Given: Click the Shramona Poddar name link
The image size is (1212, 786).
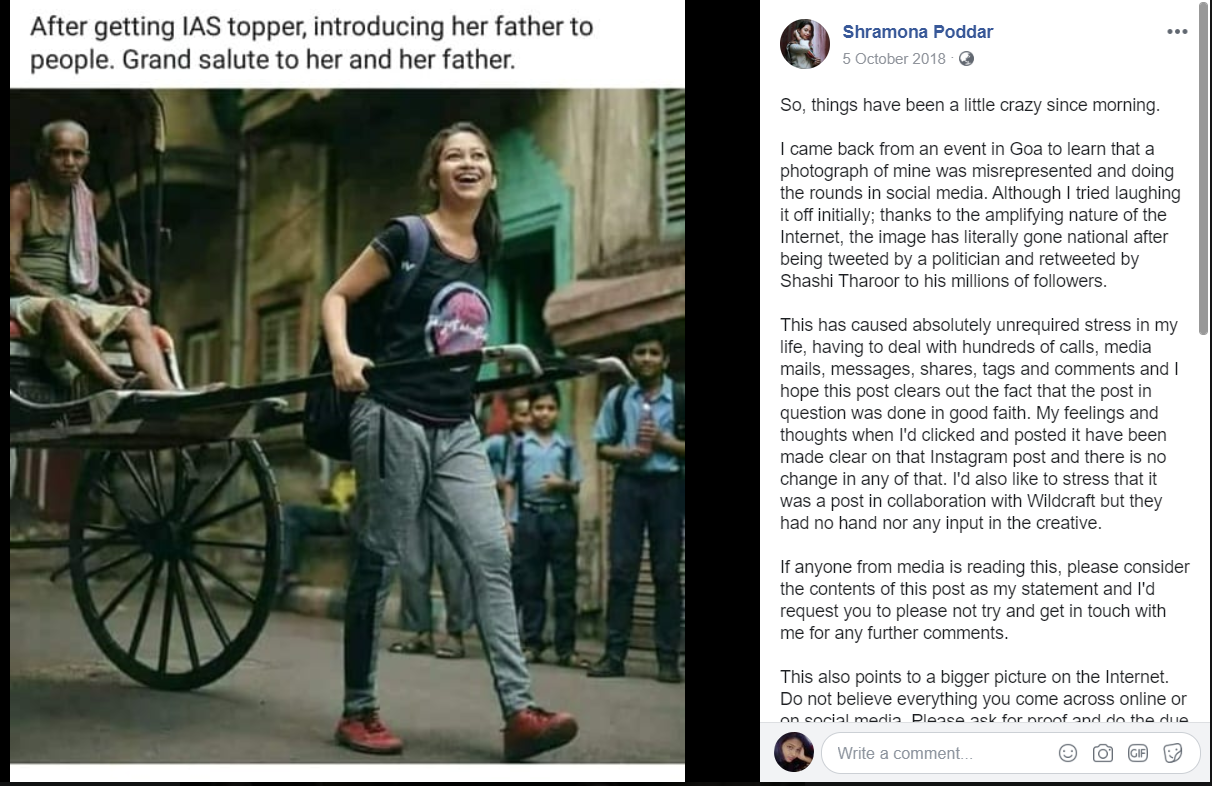Looking at the screenshot, I should point(917,32).
